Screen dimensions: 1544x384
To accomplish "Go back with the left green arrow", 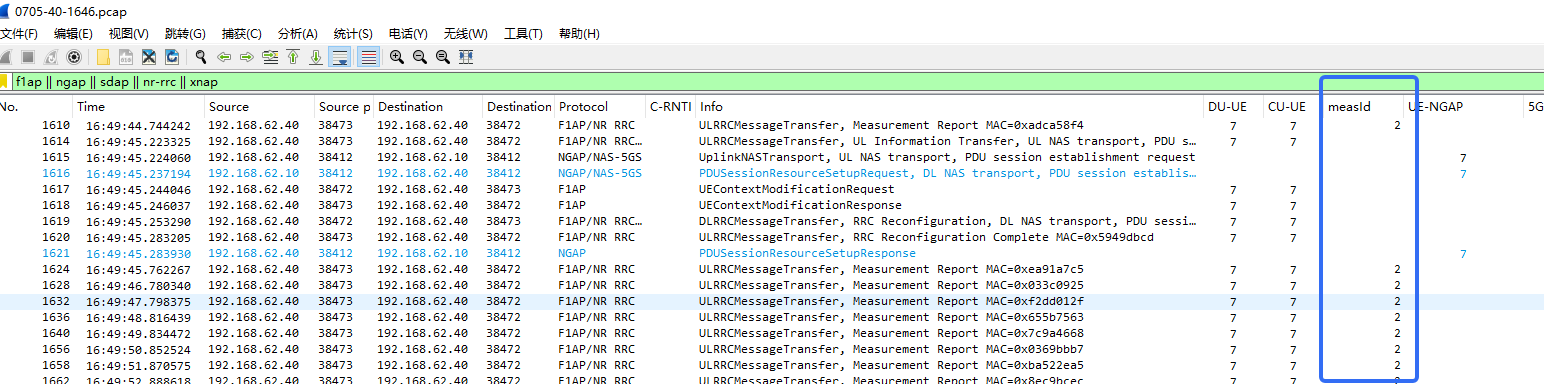I will tap(224, 57).
